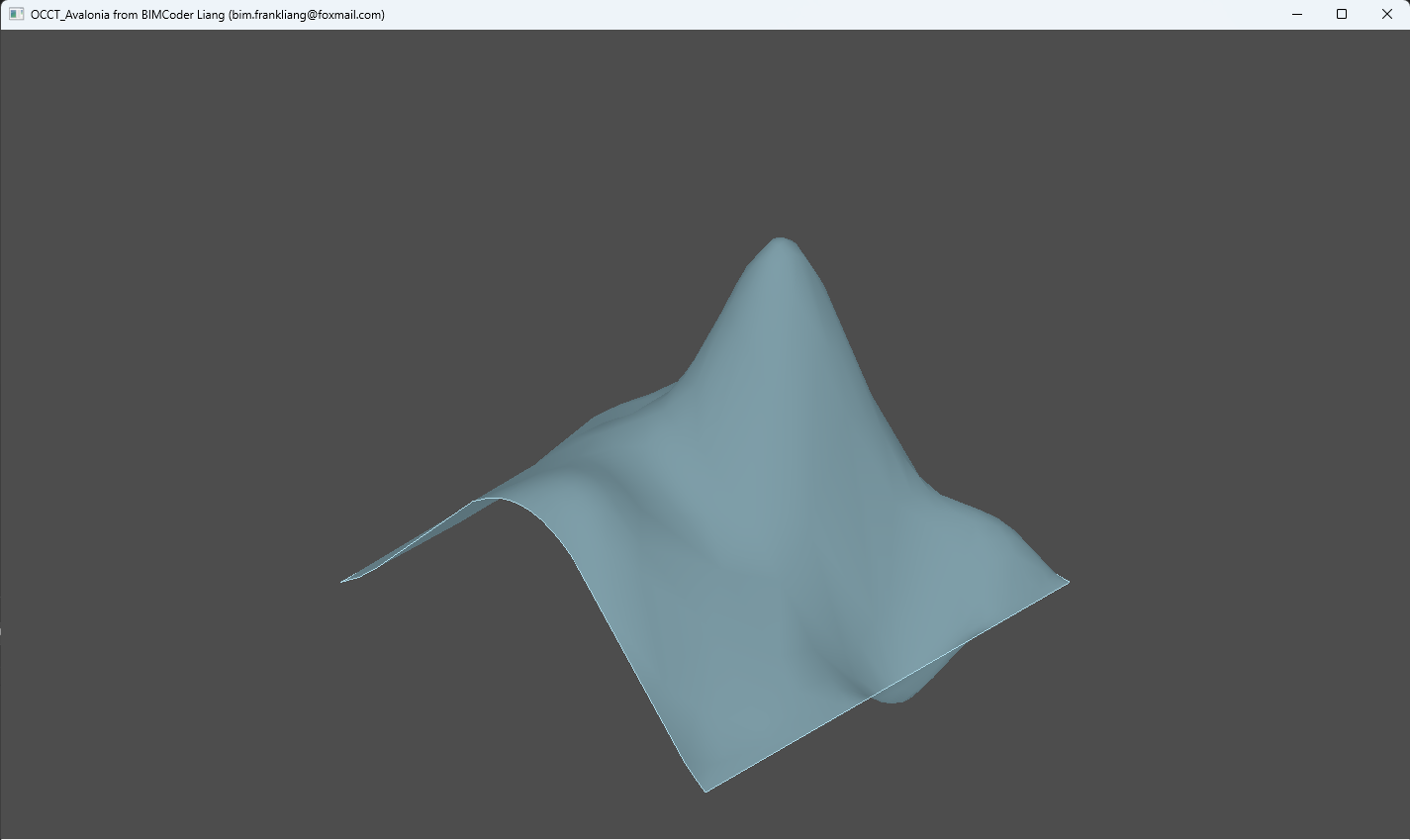Viewport: 1410px width, 840px height.
Task: Select the tallest peak of the surface
Action: [780, 242]
